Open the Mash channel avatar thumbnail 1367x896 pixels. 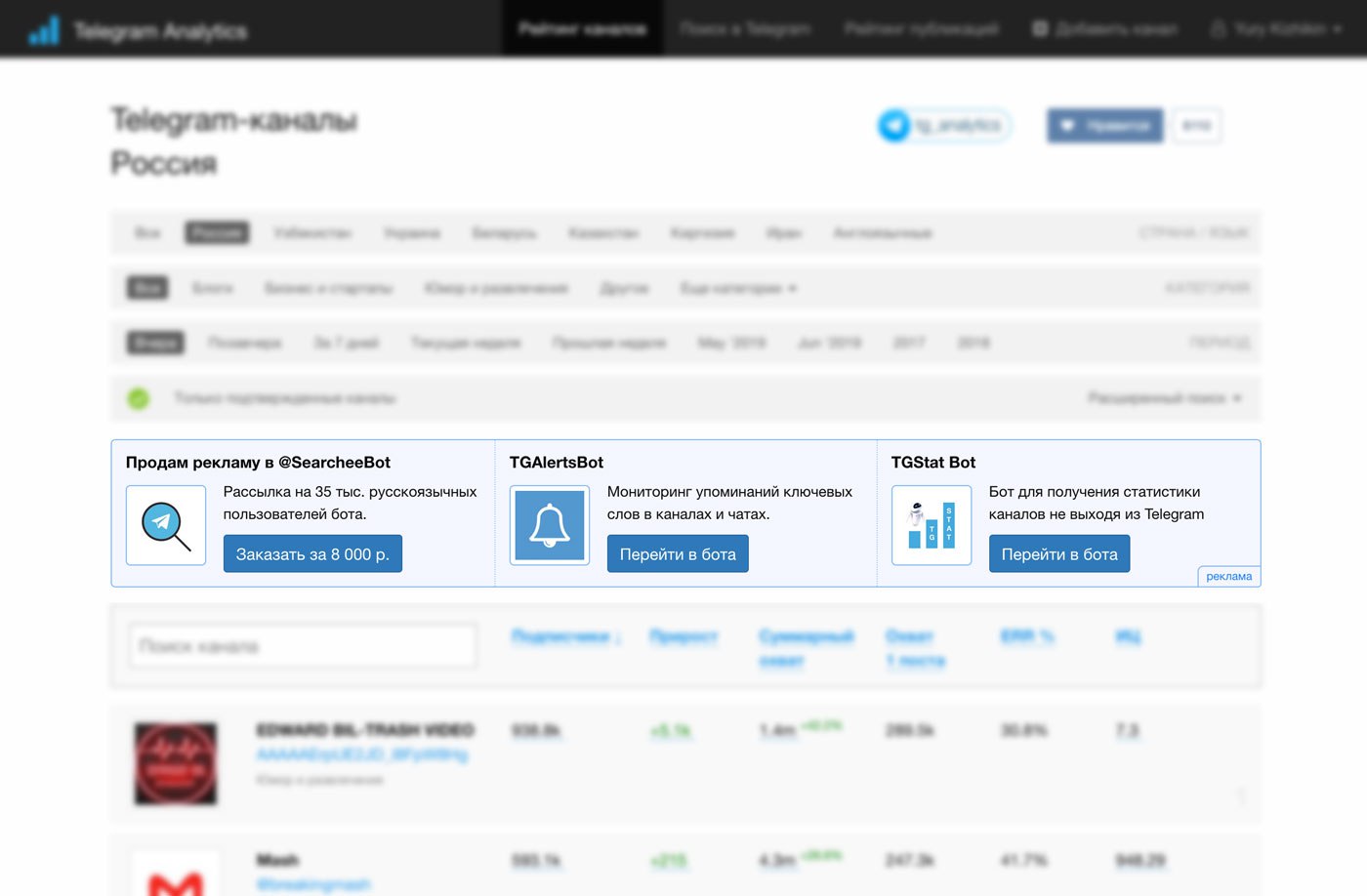coord(176,874)
